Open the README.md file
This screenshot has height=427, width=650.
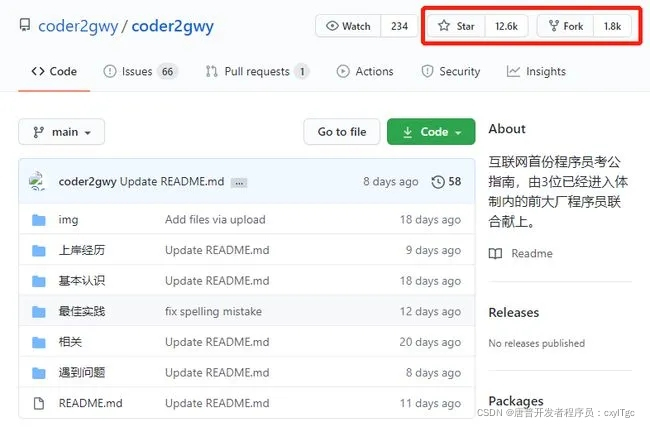click(x=90, y=403)
